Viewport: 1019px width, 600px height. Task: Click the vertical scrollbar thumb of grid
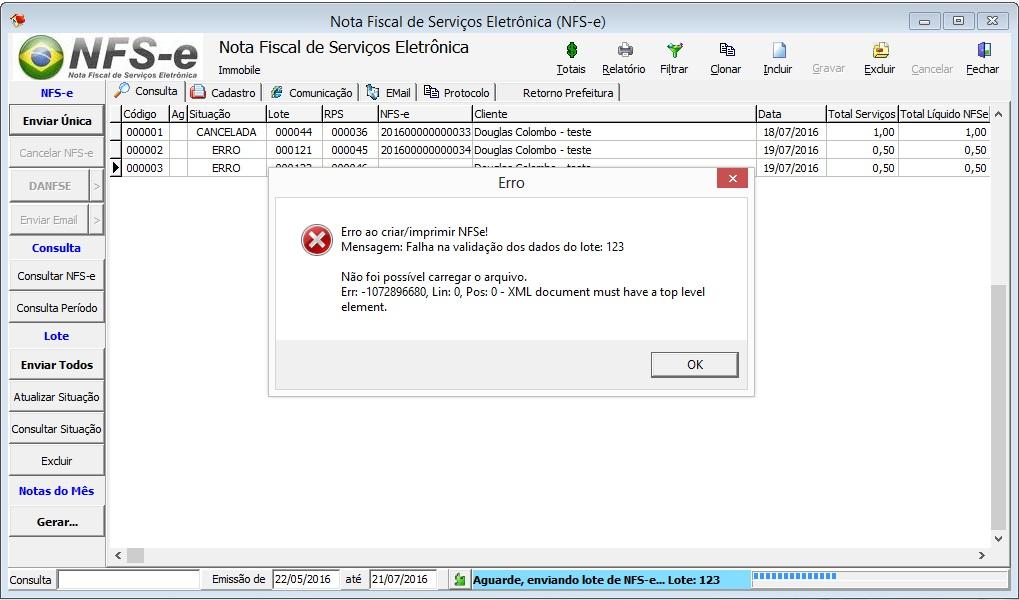coord(998,406)
